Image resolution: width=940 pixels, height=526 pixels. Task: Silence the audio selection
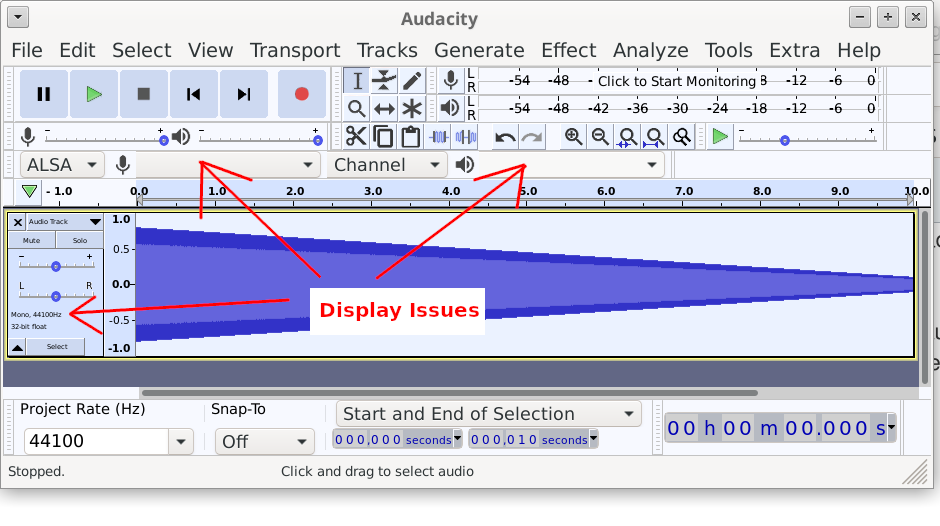[466, 137]
